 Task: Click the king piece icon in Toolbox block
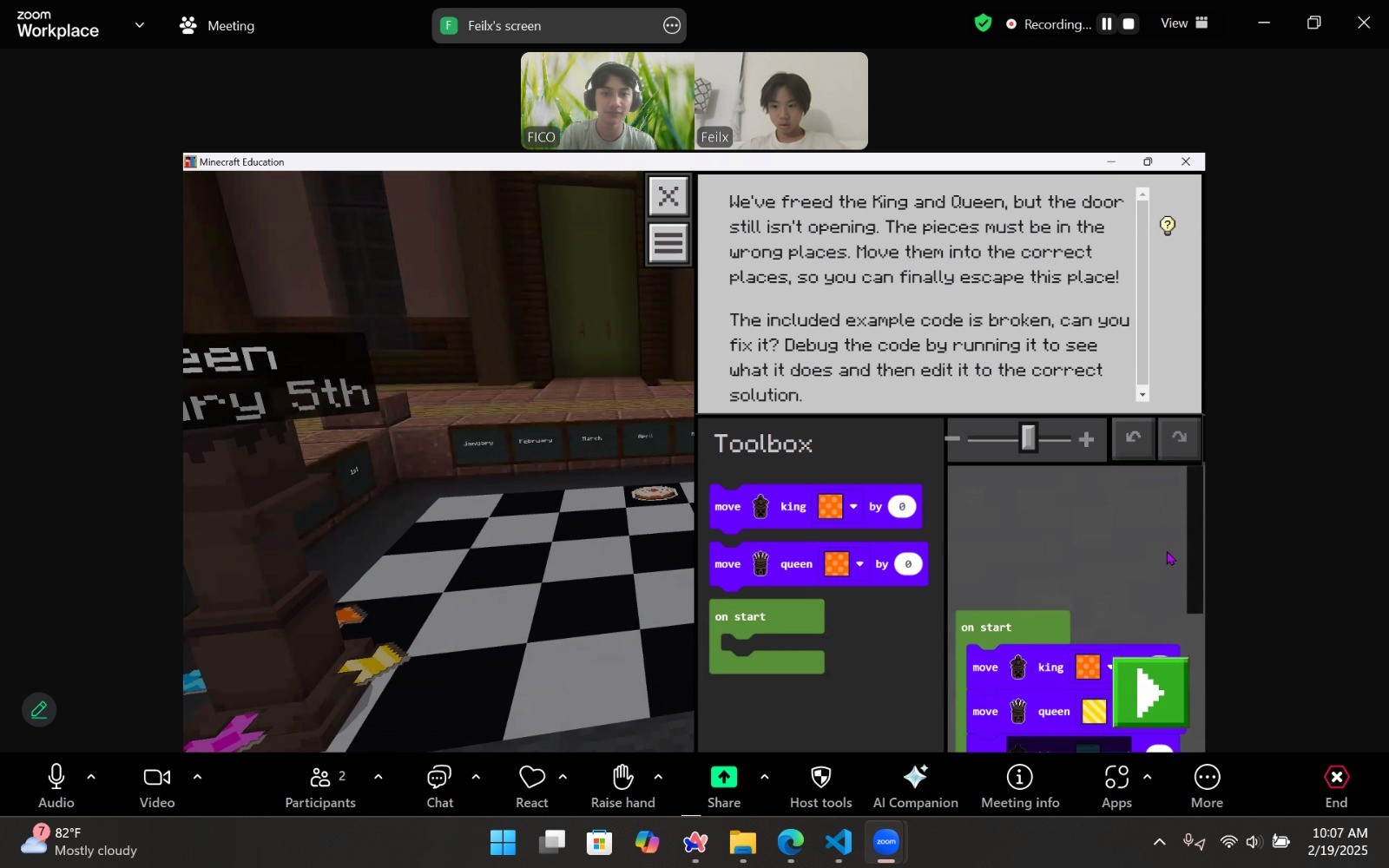pyautogui.click(x=760, y=507)
